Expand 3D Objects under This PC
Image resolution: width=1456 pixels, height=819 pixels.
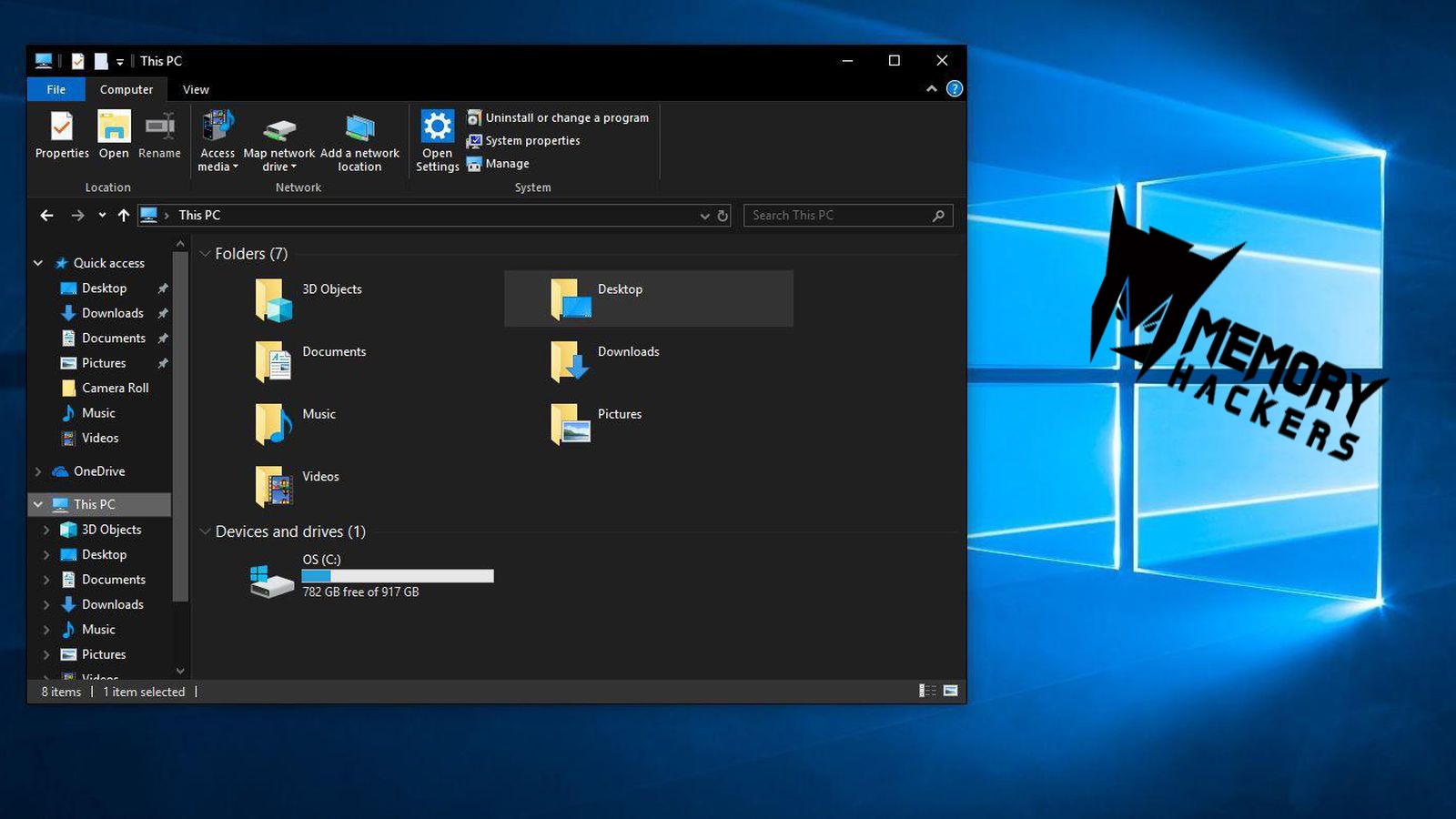[x=46, y=530]
